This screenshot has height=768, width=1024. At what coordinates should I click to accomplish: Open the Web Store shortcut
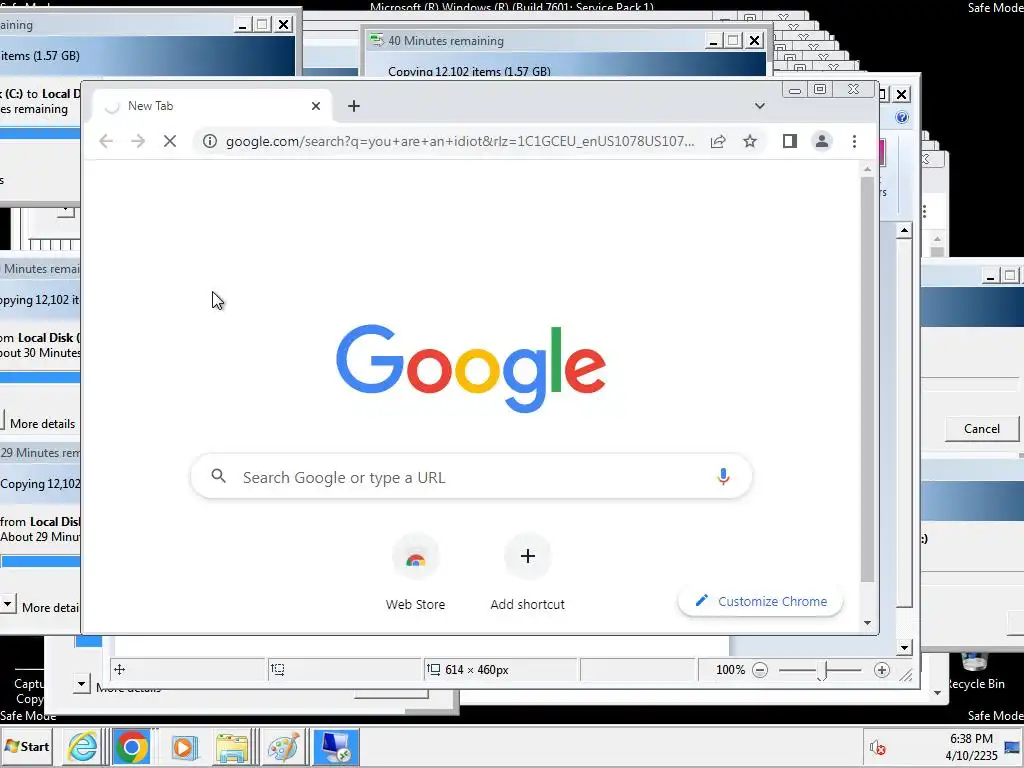pos(415,572)
